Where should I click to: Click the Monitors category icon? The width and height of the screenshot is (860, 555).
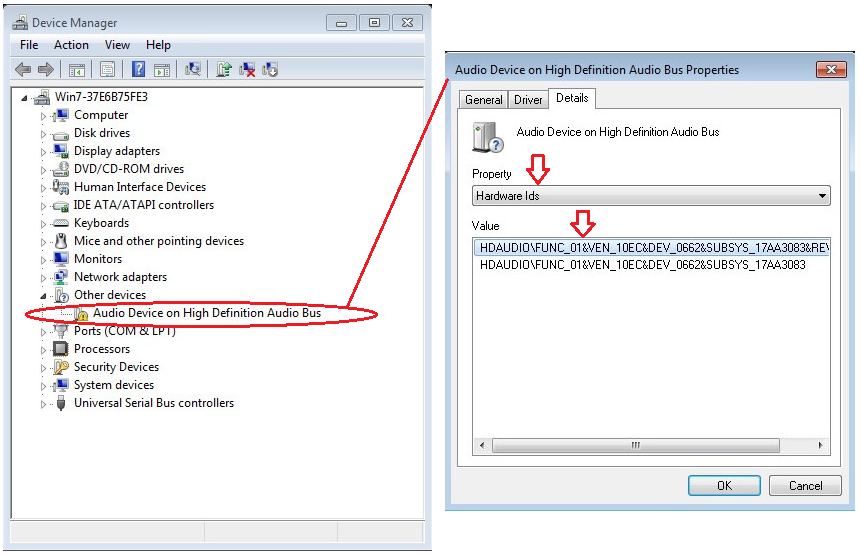(x=60, y=259)
